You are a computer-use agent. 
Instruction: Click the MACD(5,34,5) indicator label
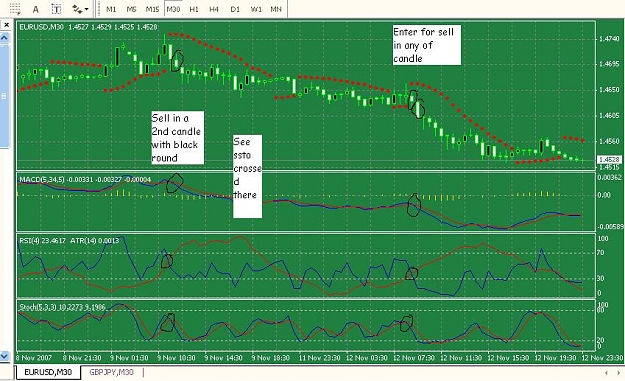click(85, 180)
